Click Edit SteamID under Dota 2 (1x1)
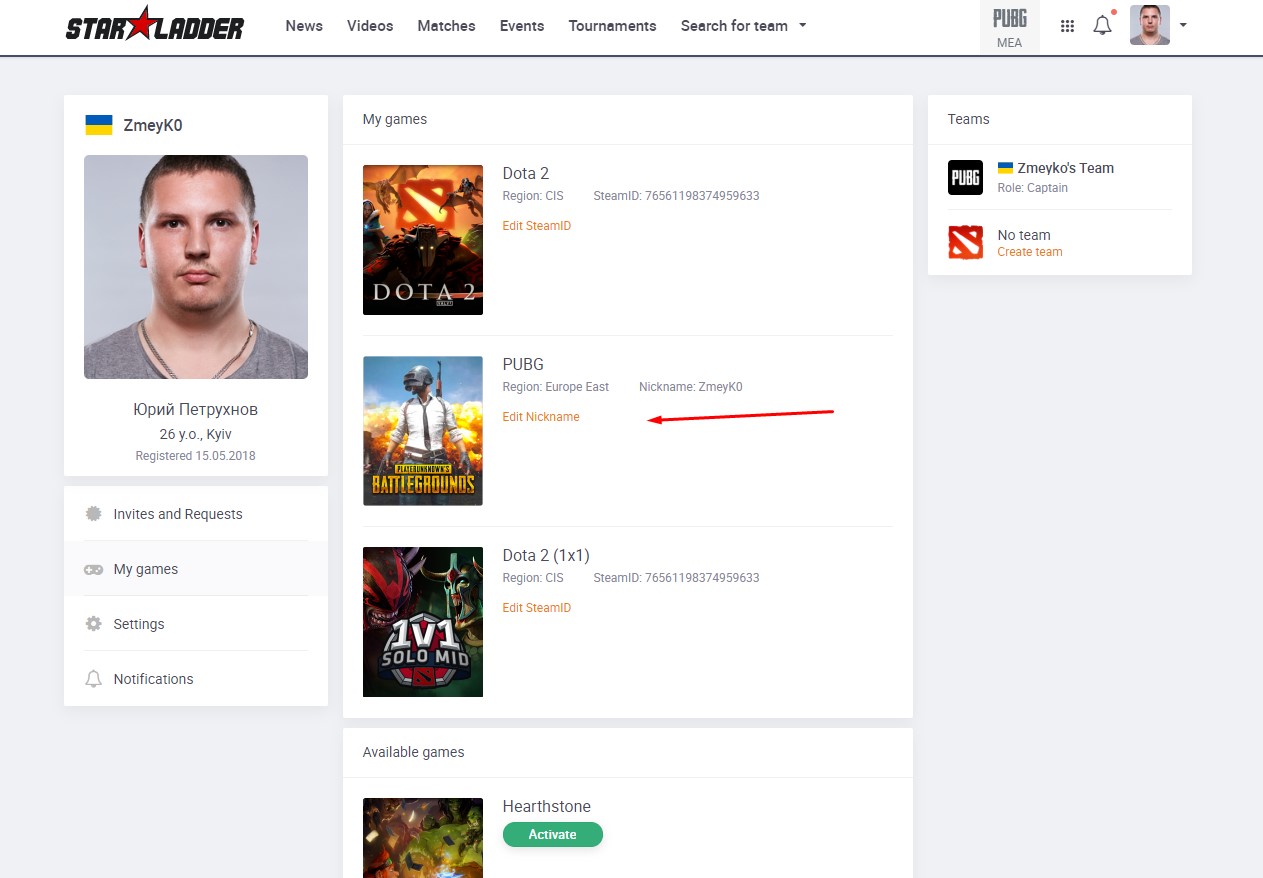The height and width of the screenshot is (878, 1263). click(x=537, y=608)
